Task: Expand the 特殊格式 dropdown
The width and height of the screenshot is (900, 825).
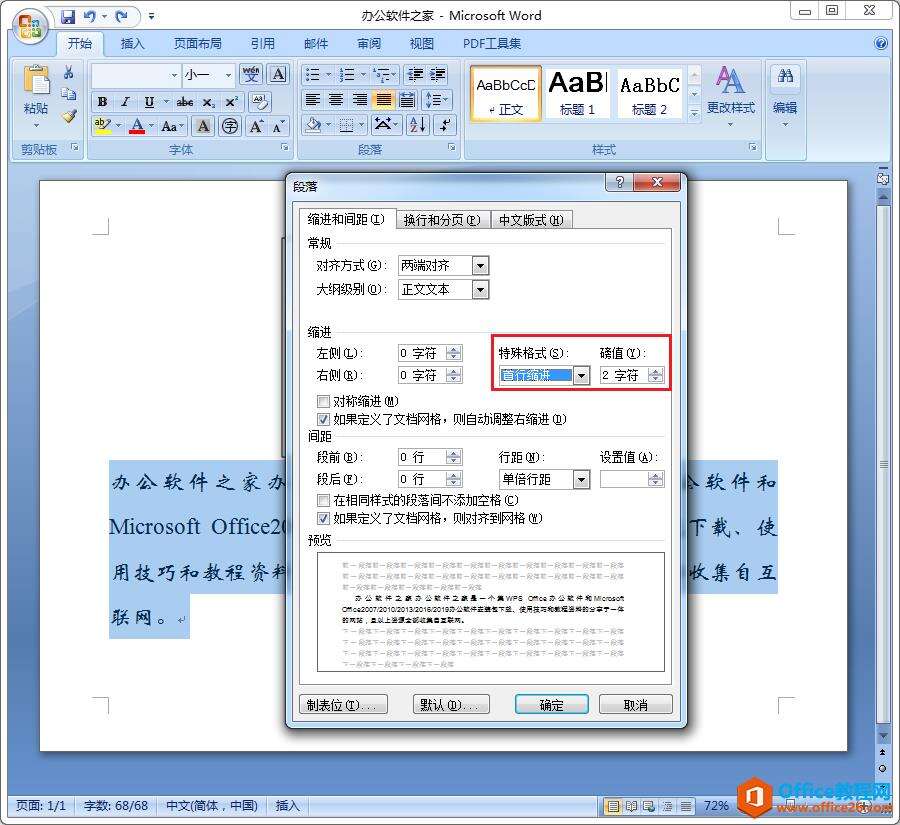Action: (581, 375)
